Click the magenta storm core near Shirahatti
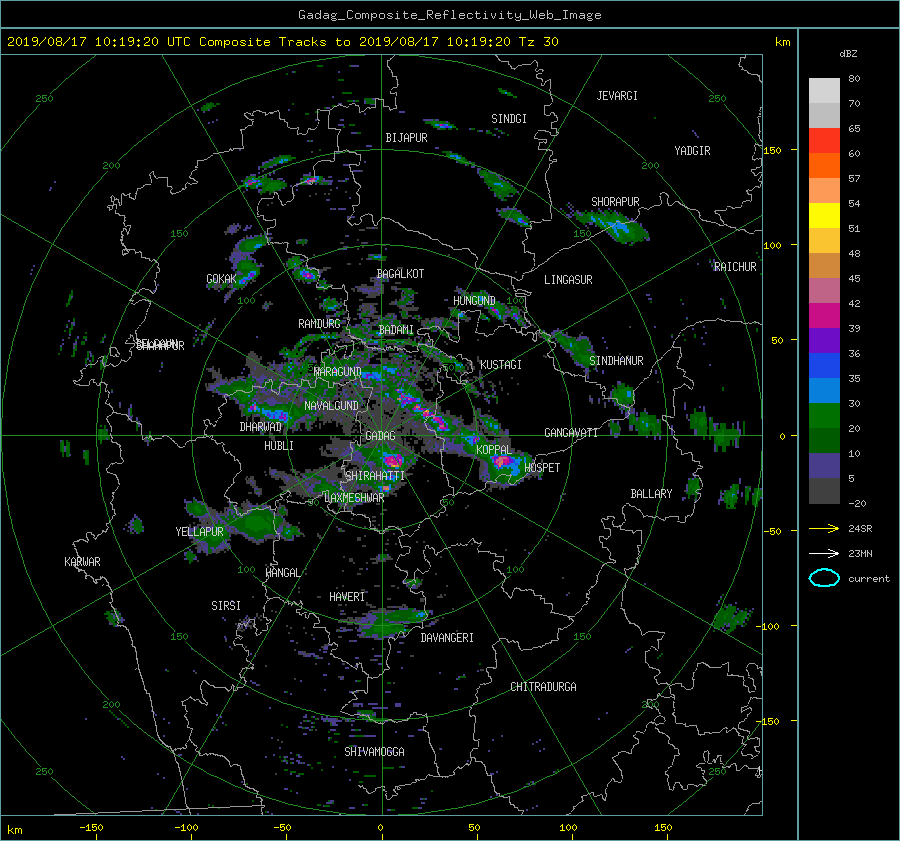900x841 pixels. (394, 460)
